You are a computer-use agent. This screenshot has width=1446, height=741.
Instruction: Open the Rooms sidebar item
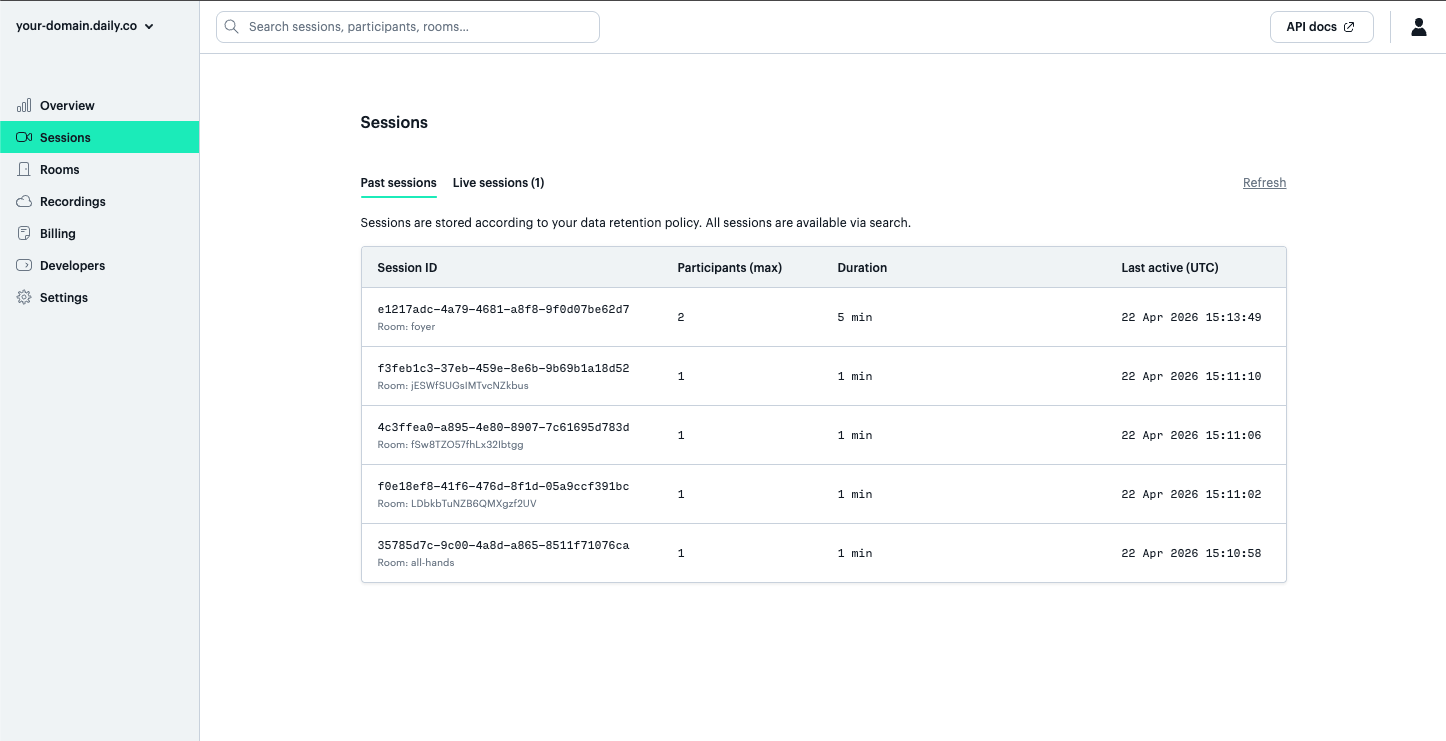[x=100, y=169]
